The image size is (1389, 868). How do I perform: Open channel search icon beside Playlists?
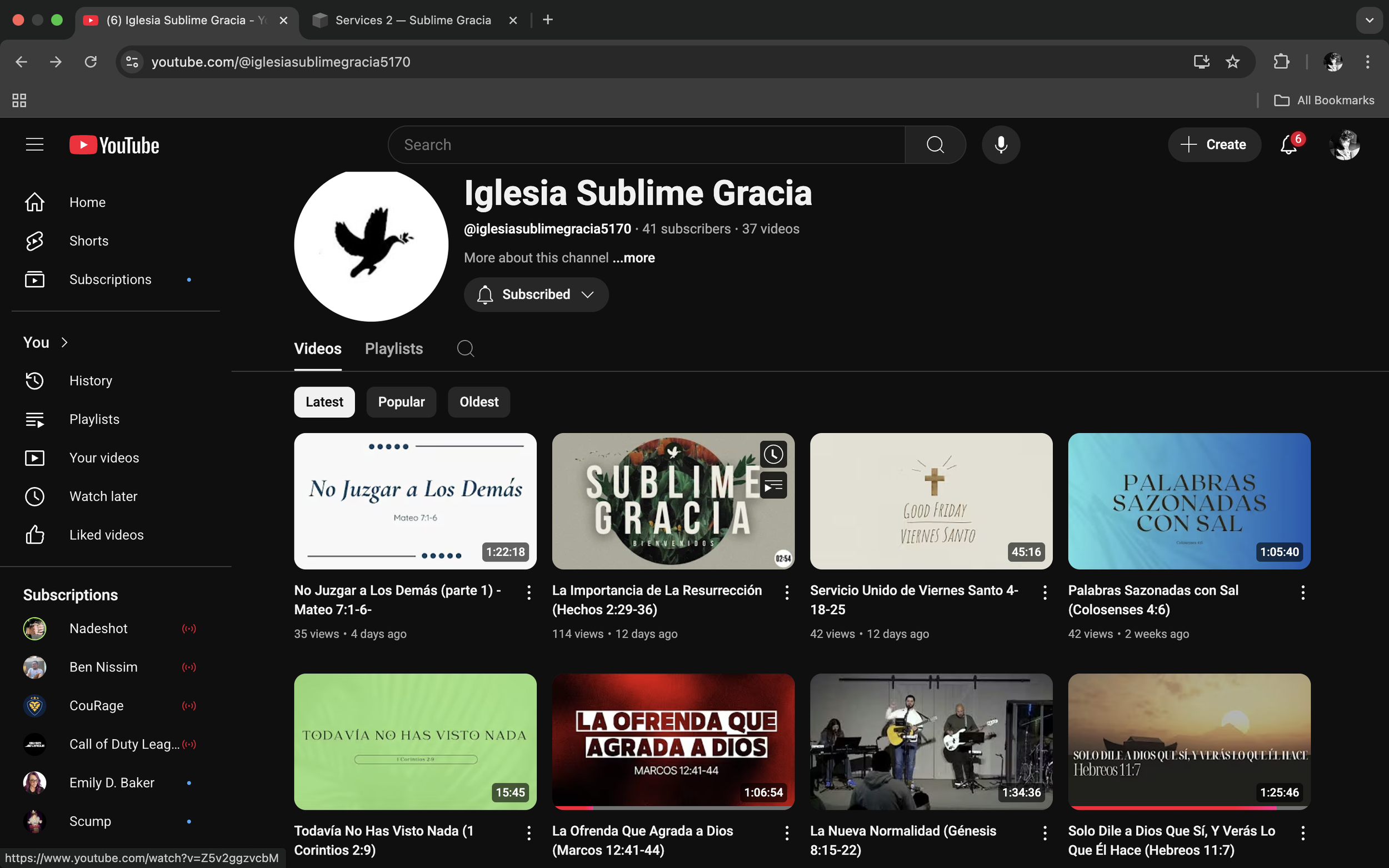(465, 348)
